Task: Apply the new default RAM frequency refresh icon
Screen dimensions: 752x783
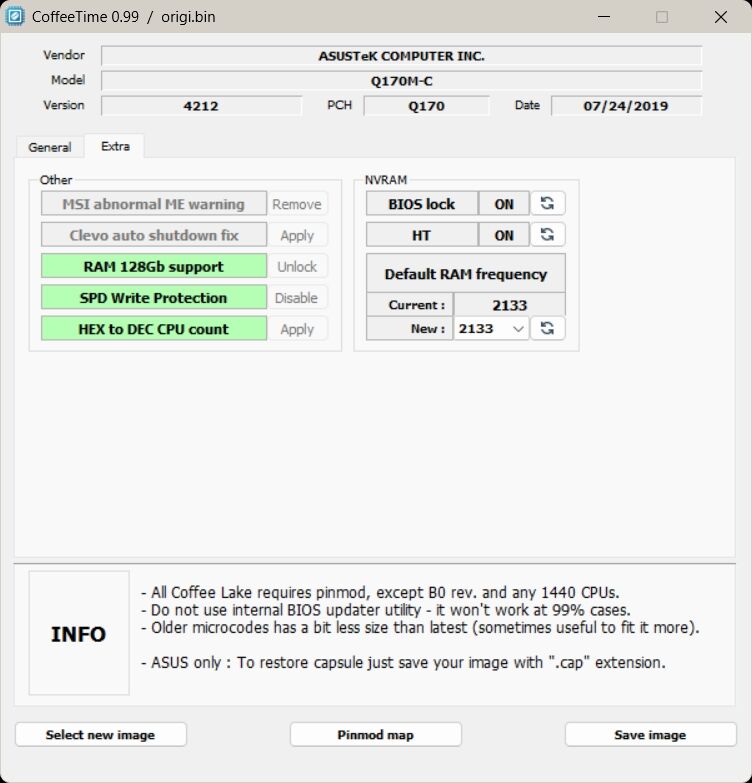Action: [x=547, y=328]
